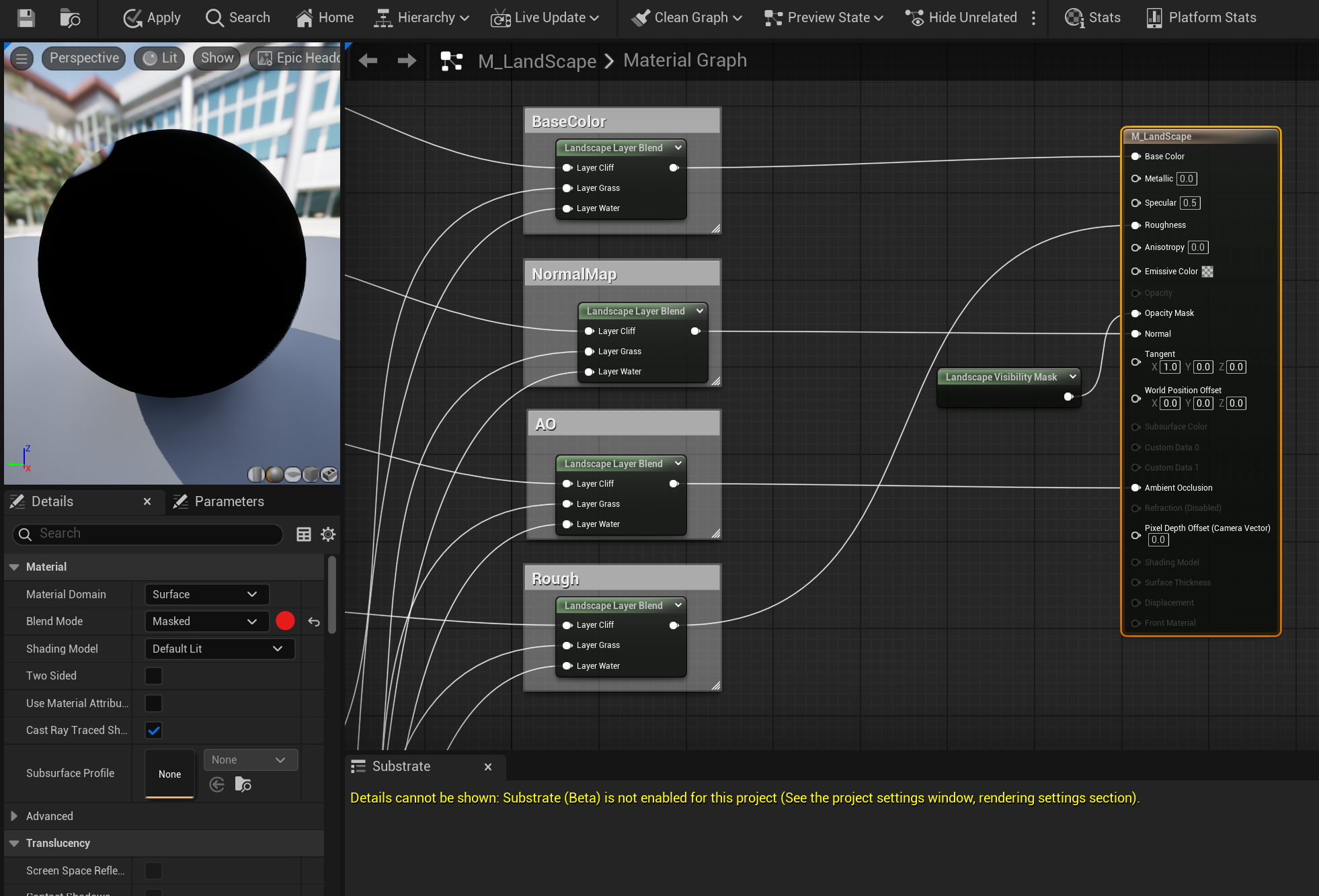The height and width of the screenshot is (896, 1319).
Task: Click the Browse to asset icon
Action: [x=69, y=17]
